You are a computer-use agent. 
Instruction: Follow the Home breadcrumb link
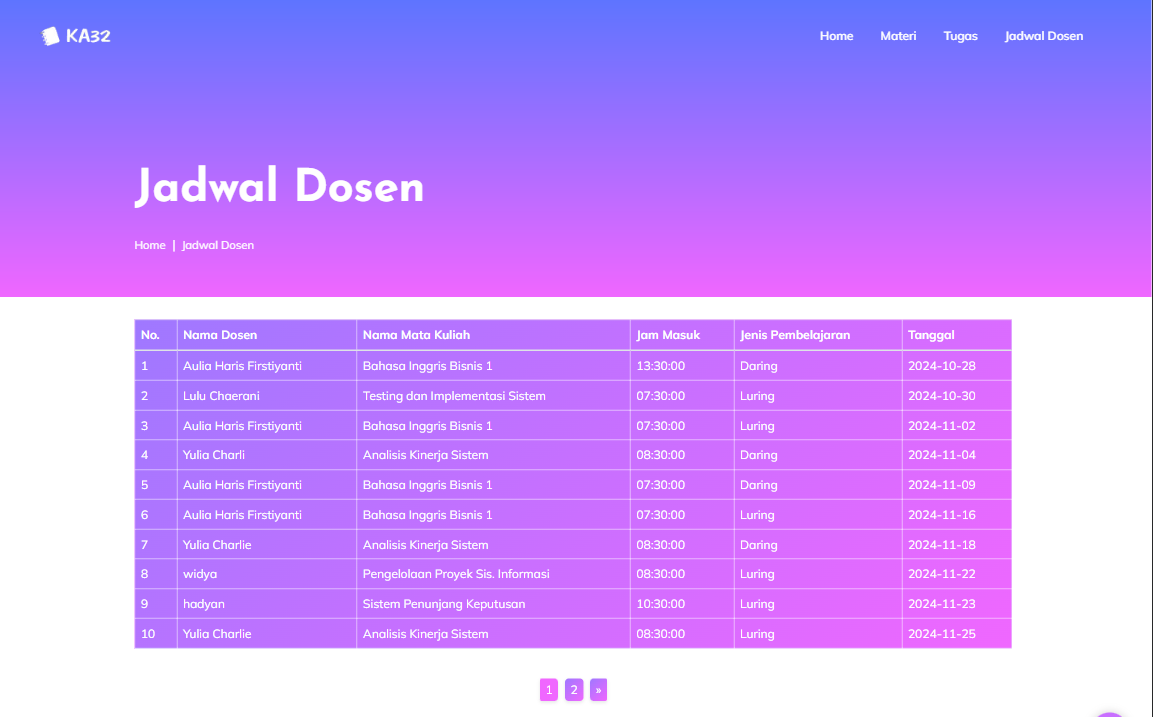click(150, 245)
